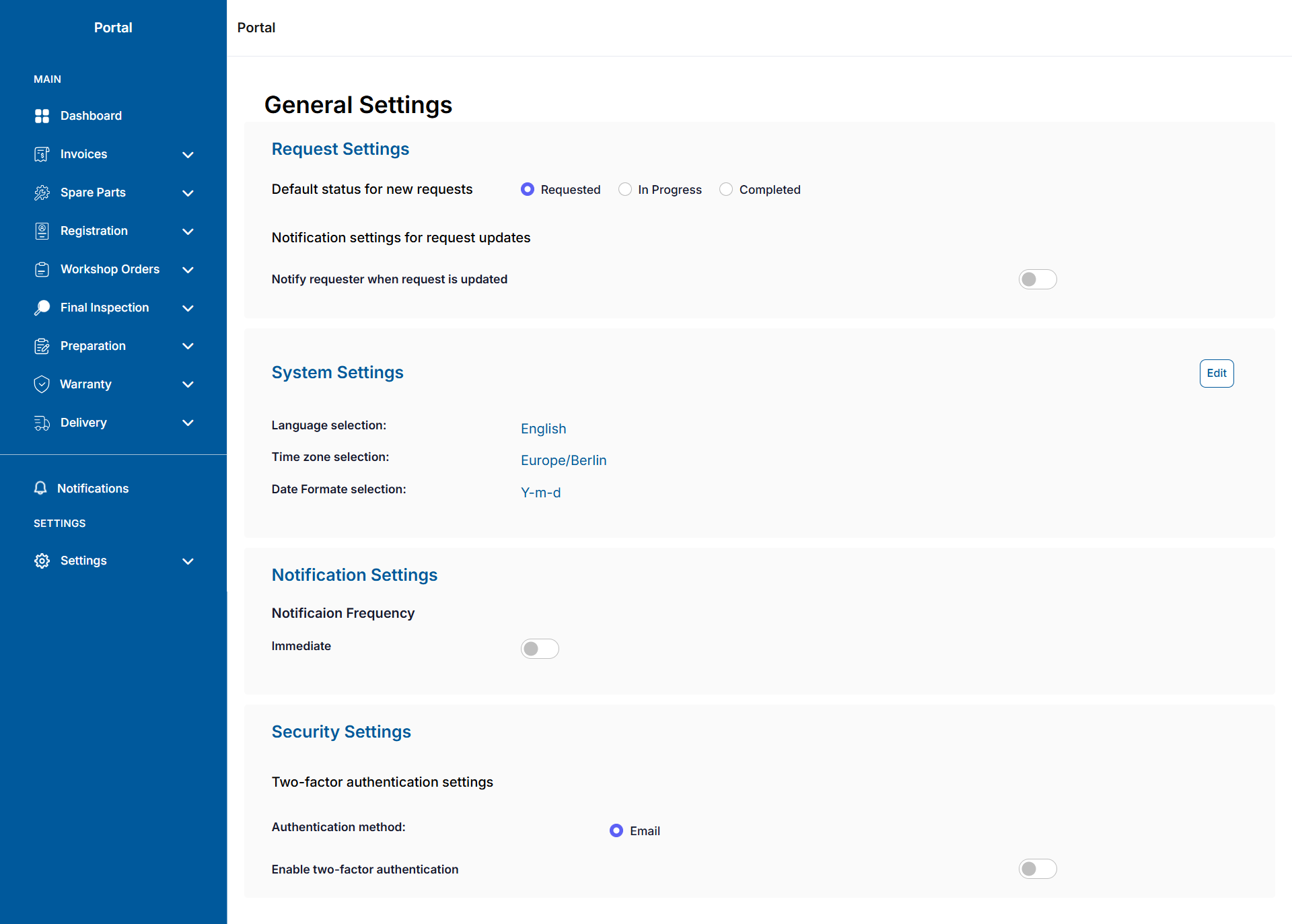Expand the Settings sidebar chevron
1292x924 pixels.
(188, 561)
